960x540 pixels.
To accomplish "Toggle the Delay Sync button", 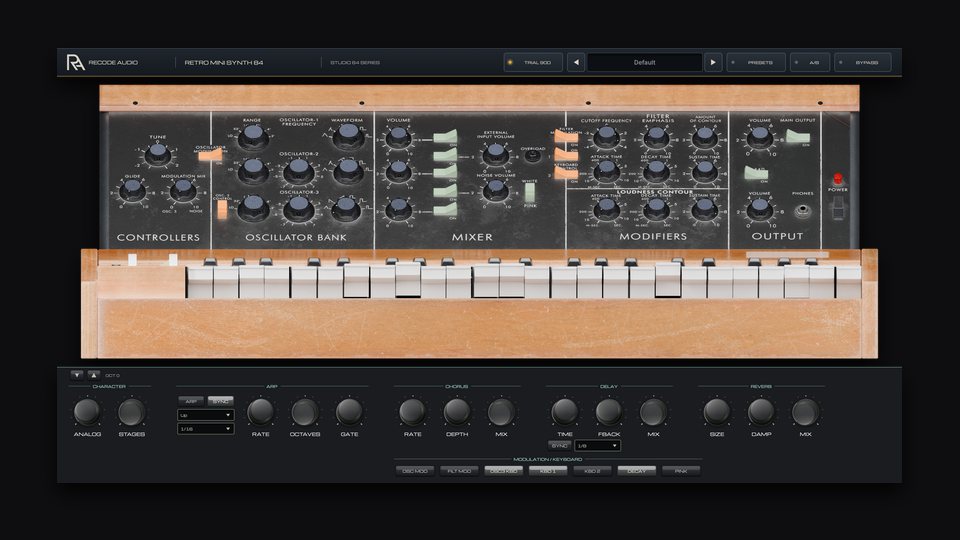I will tap(559, 446).
